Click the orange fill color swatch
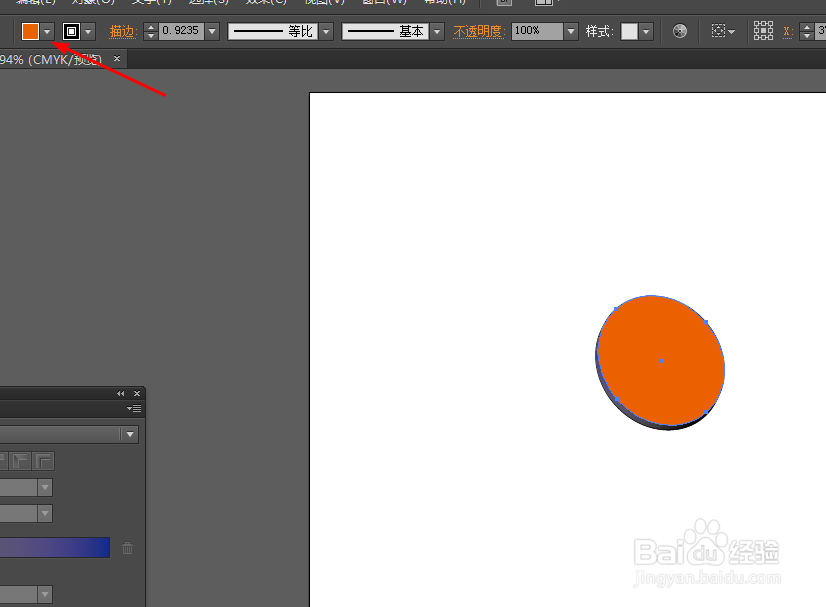The height and width of the screenshot is (607, 826). click(30, 32)
